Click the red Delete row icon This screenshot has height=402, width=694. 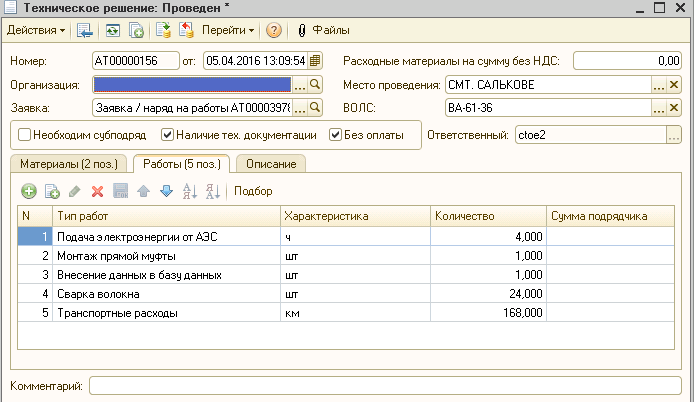tap(98, 191)
